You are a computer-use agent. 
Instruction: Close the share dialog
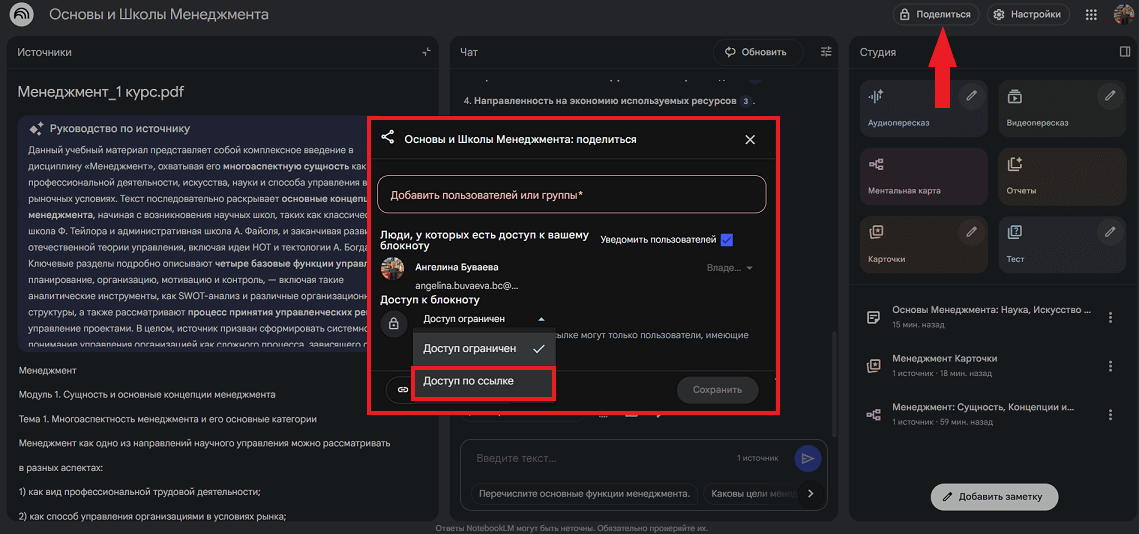[x=750, y=140]
